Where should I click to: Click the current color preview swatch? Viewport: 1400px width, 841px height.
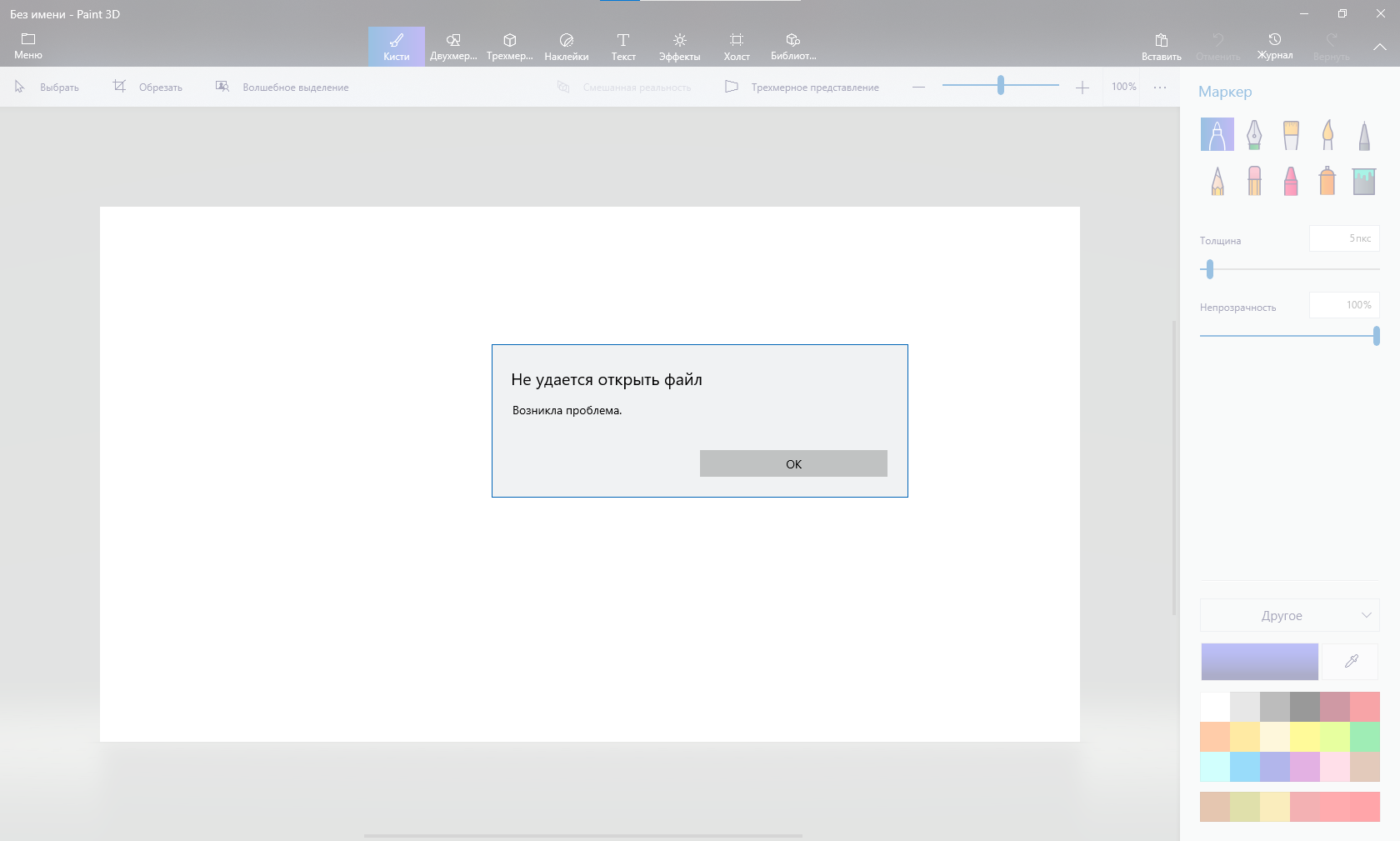[x=1260, y=662]
